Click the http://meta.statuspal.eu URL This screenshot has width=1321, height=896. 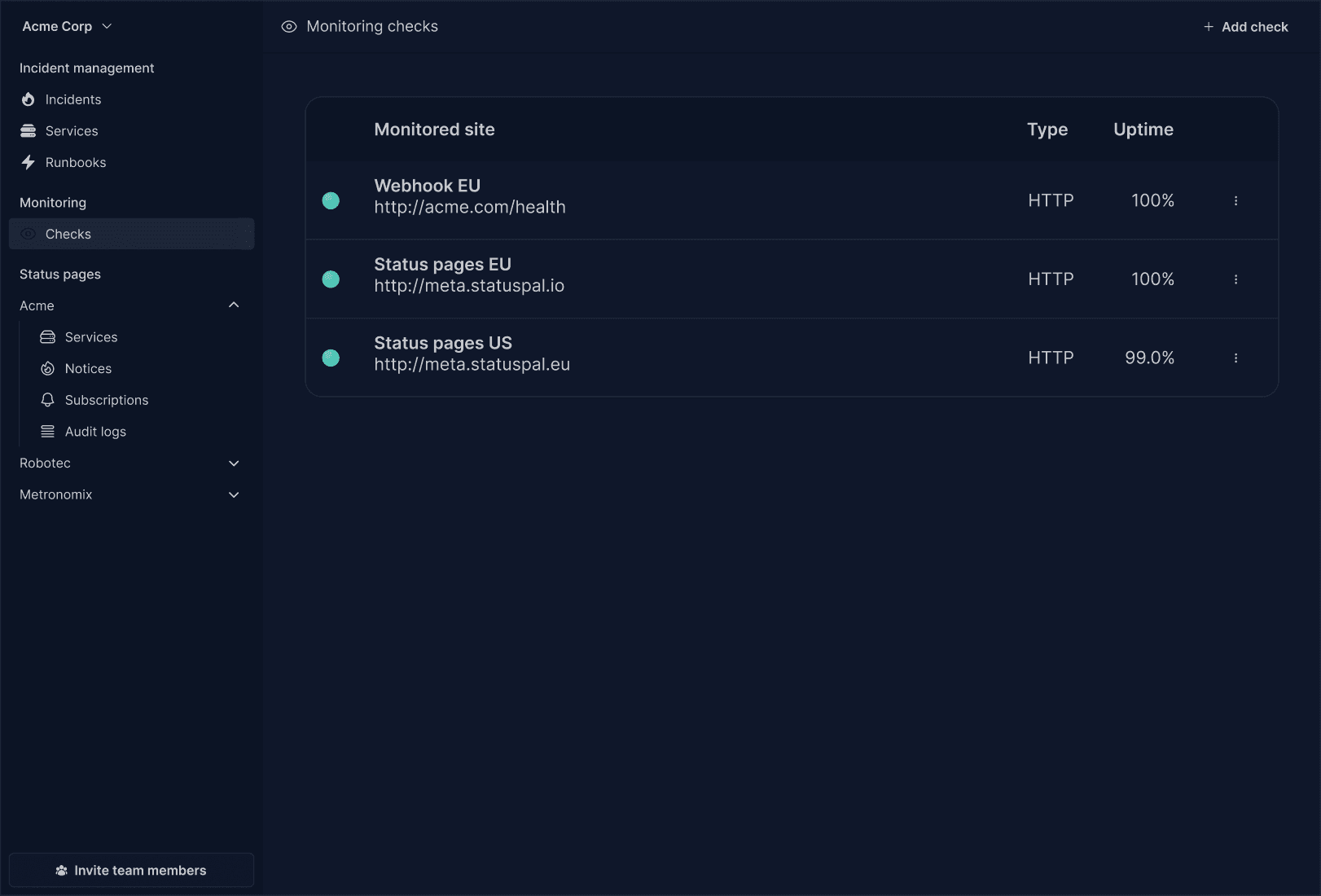coord(472,364)
